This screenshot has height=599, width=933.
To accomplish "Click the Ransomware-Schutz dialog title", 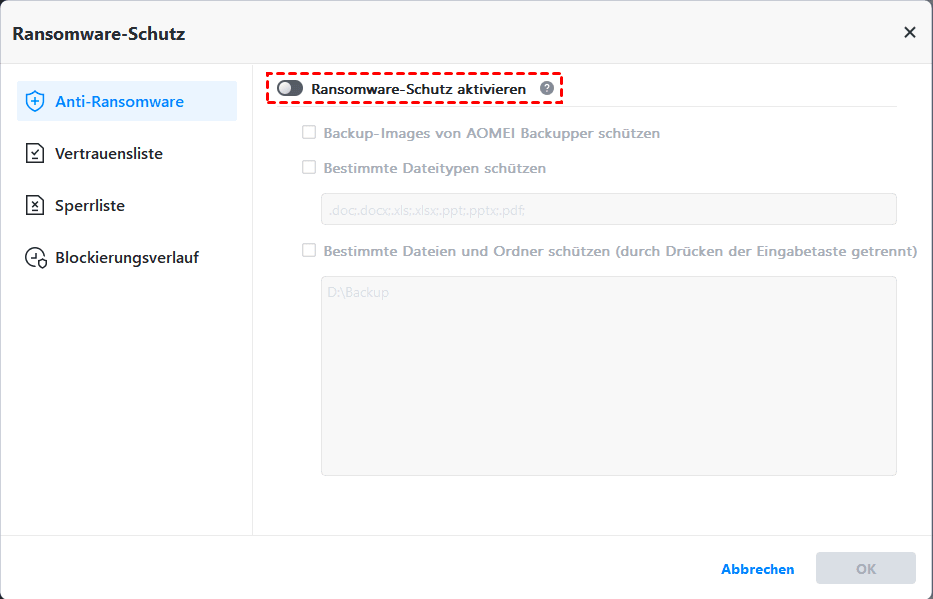I will click(x=99, y=34).
